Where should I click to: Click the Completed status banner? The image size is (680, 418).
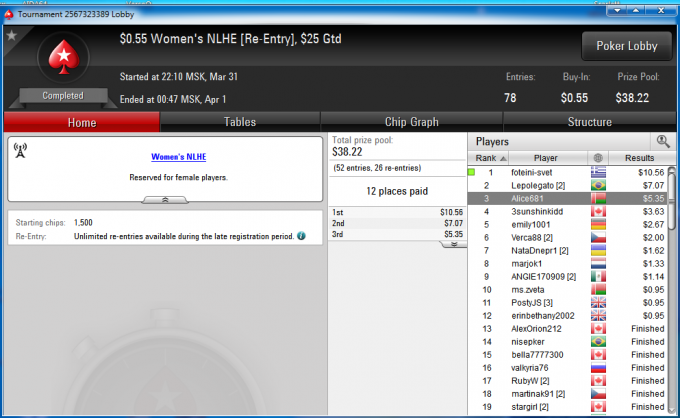63,96
